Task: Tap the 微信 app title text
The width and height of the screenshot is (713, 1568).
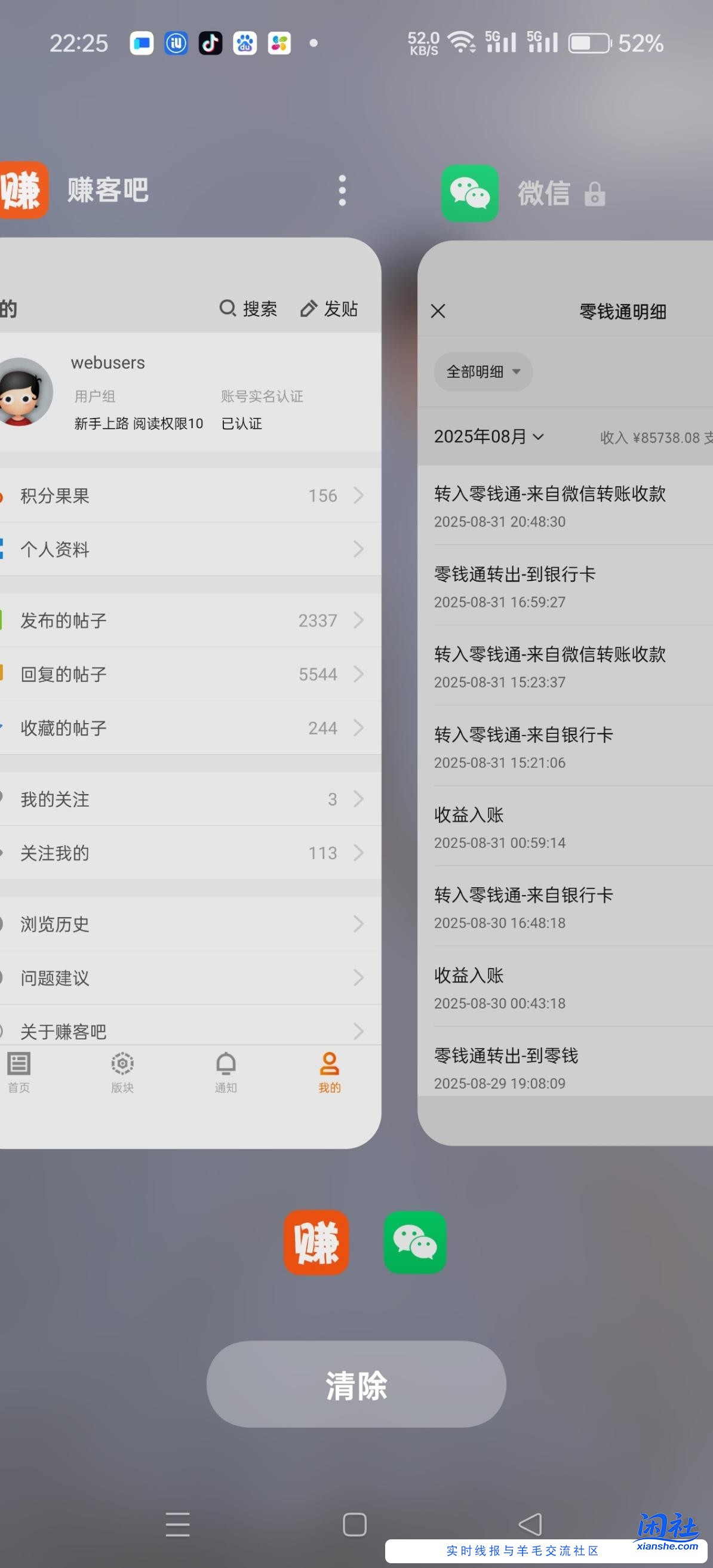Action: coord(544,193)
